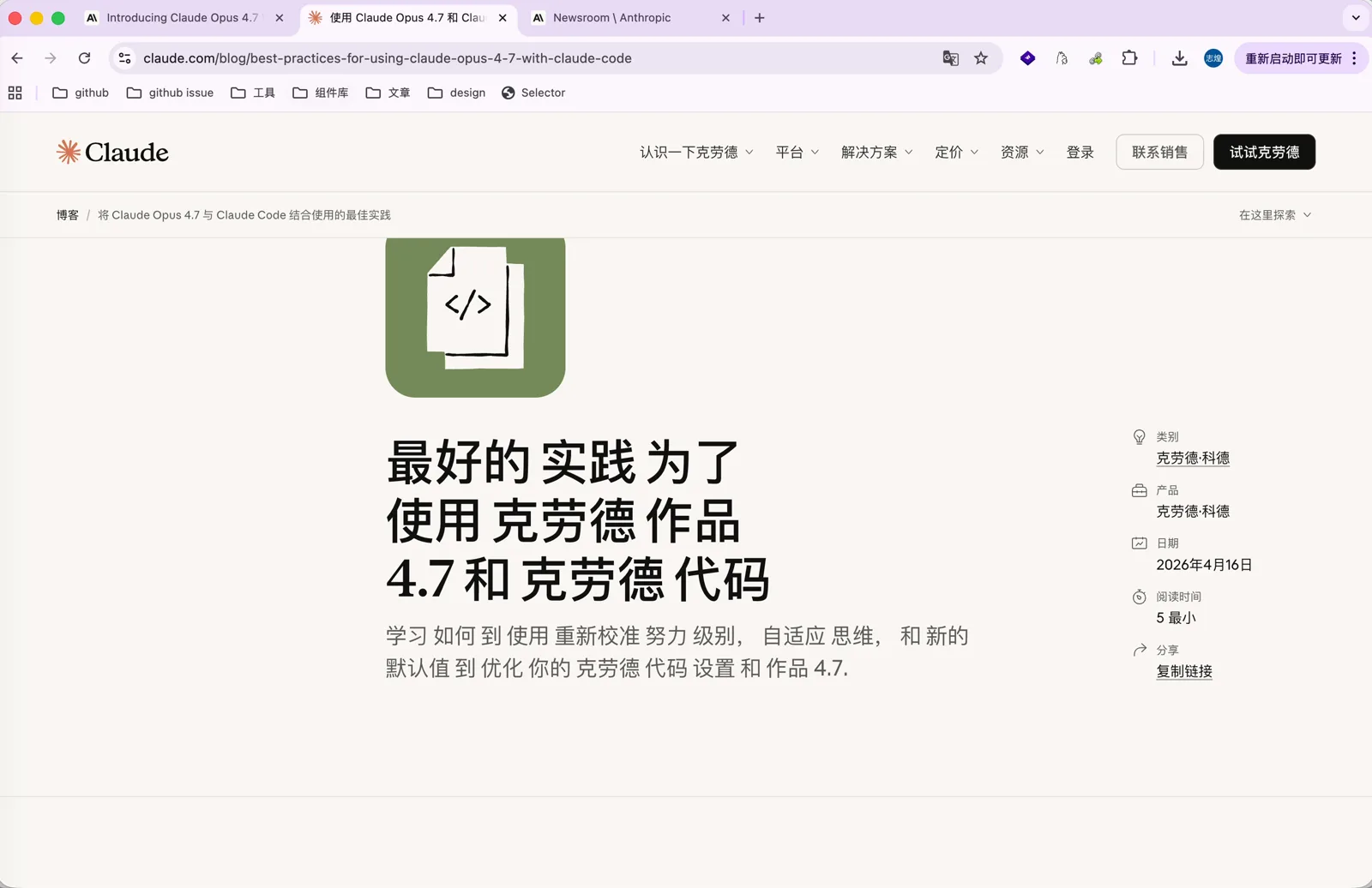This screenshot has height=888, width=1372.
Task: Expand the 资源 navigation dropdown
Action: (1022, 153)
